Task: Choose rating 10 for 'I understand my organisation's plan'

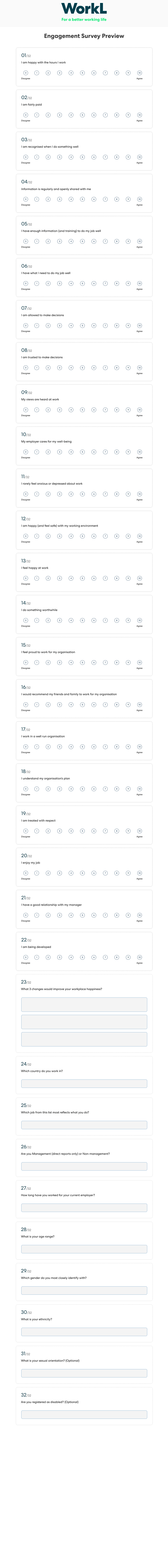Action: pyautogui.click(x=140, y=789)
